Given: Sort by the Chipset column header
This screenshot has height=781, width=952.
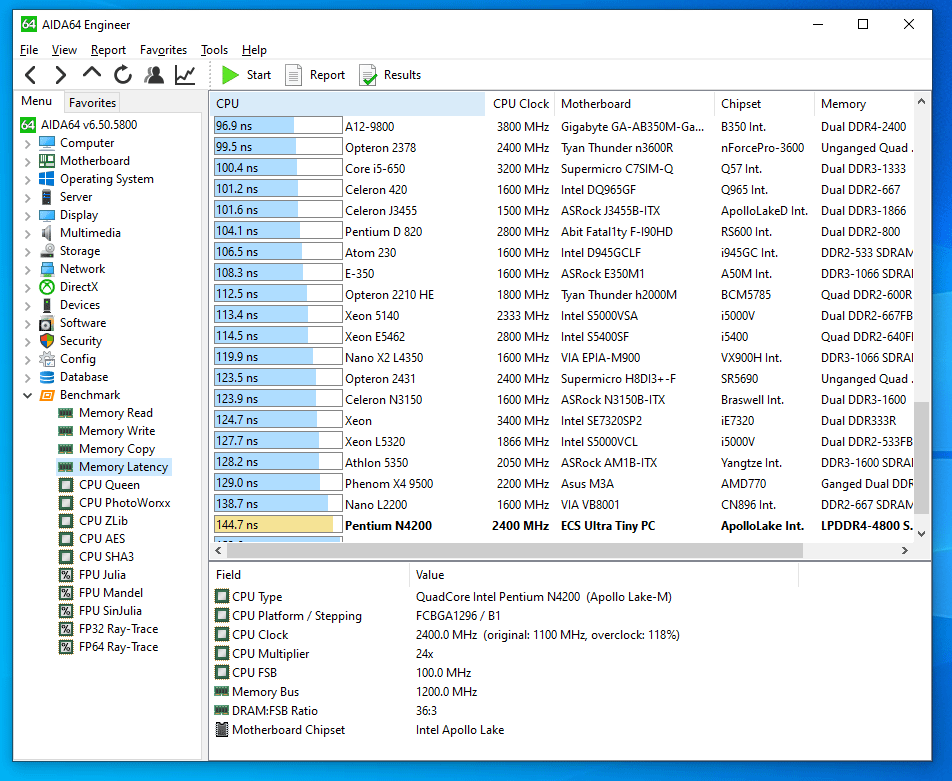Looking at the screenshot, I should pos(764,104).
